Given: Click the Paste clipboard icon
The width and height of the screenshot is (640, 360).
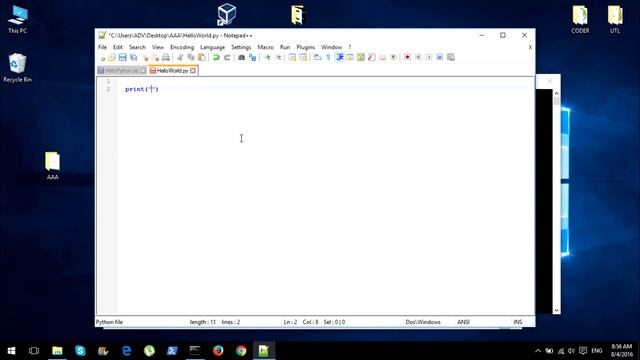Looking at the screenshot, I should click(202, 58).
